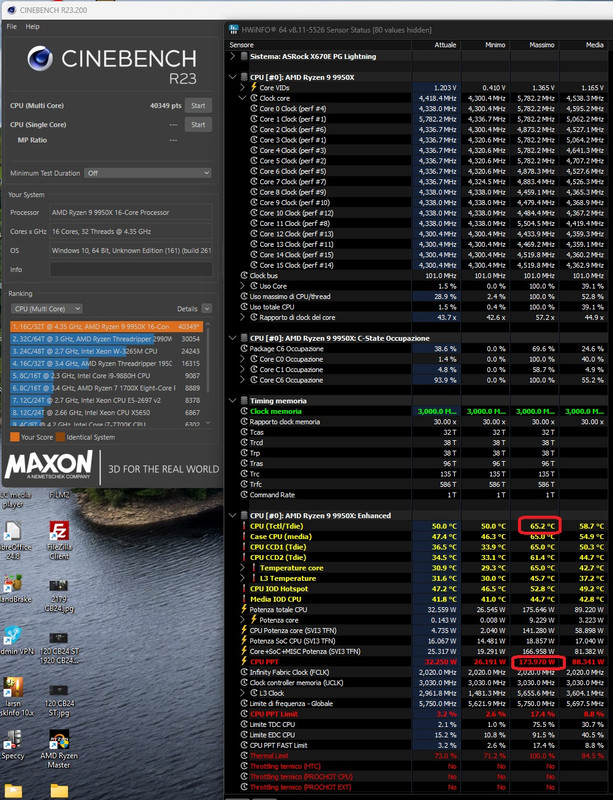
Task: Open the CPU (Multi Core) ranking dropdown
Action: point(46,309)
